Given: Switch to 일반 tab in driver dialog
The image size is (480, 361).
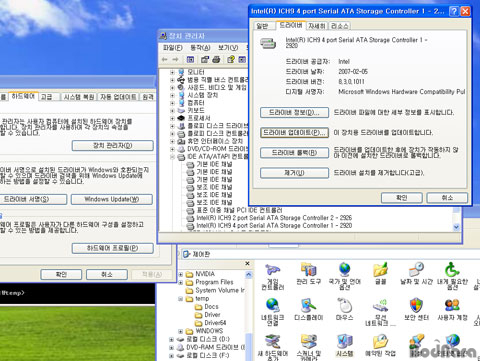Looking at the screenshot, I should (263, 26).
